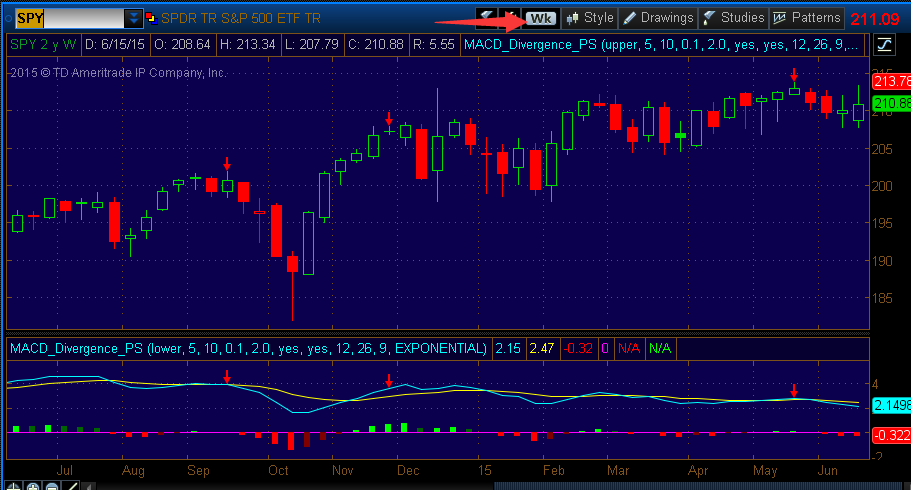Click the cyan 2.1498 MACD bubble

(891, 405)
